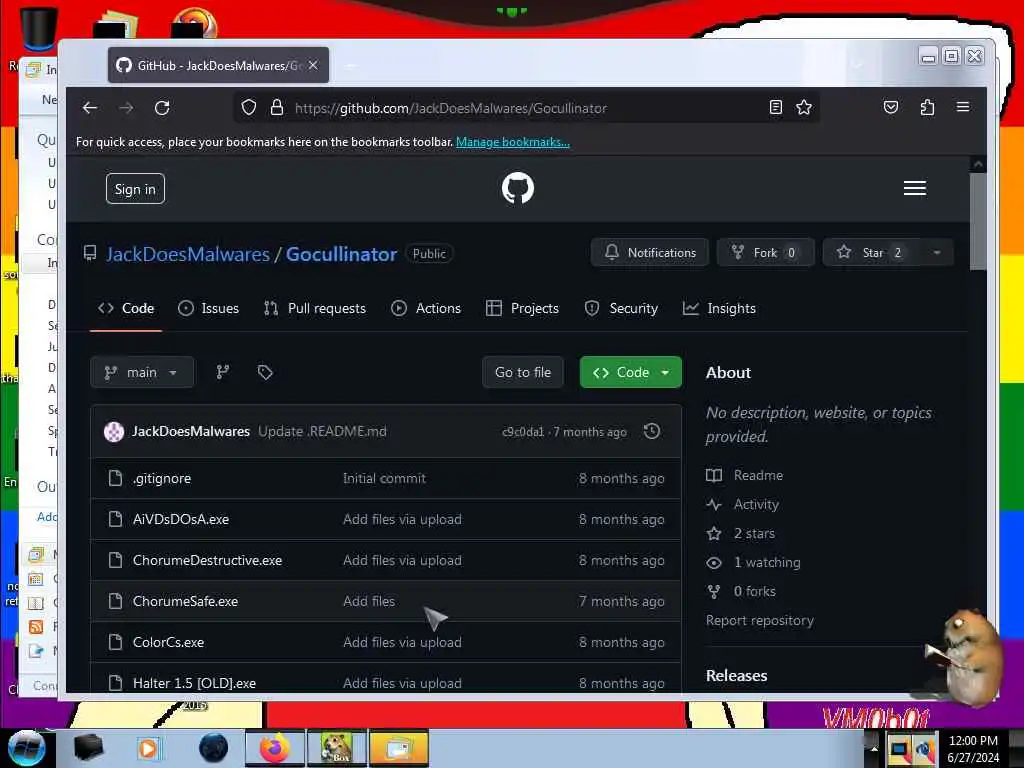The image size is (1024, 768).
Task: Switch to the Code tab
Action: [x=126, y=308]
